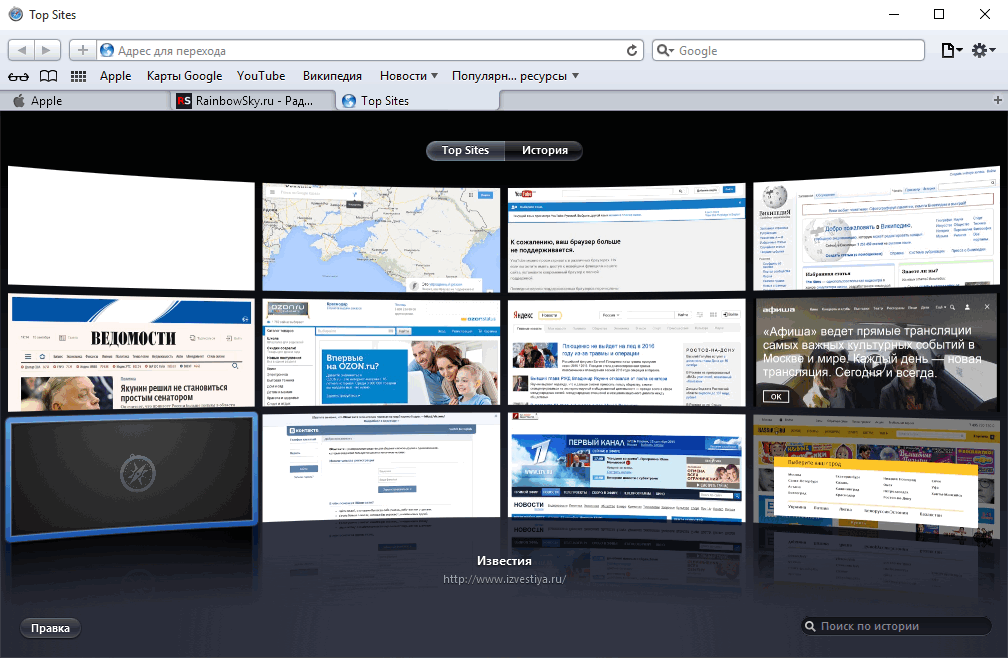Show all bookmarks via the book icon
Viewport: 1008px width, 658px height.
(48, 76)
